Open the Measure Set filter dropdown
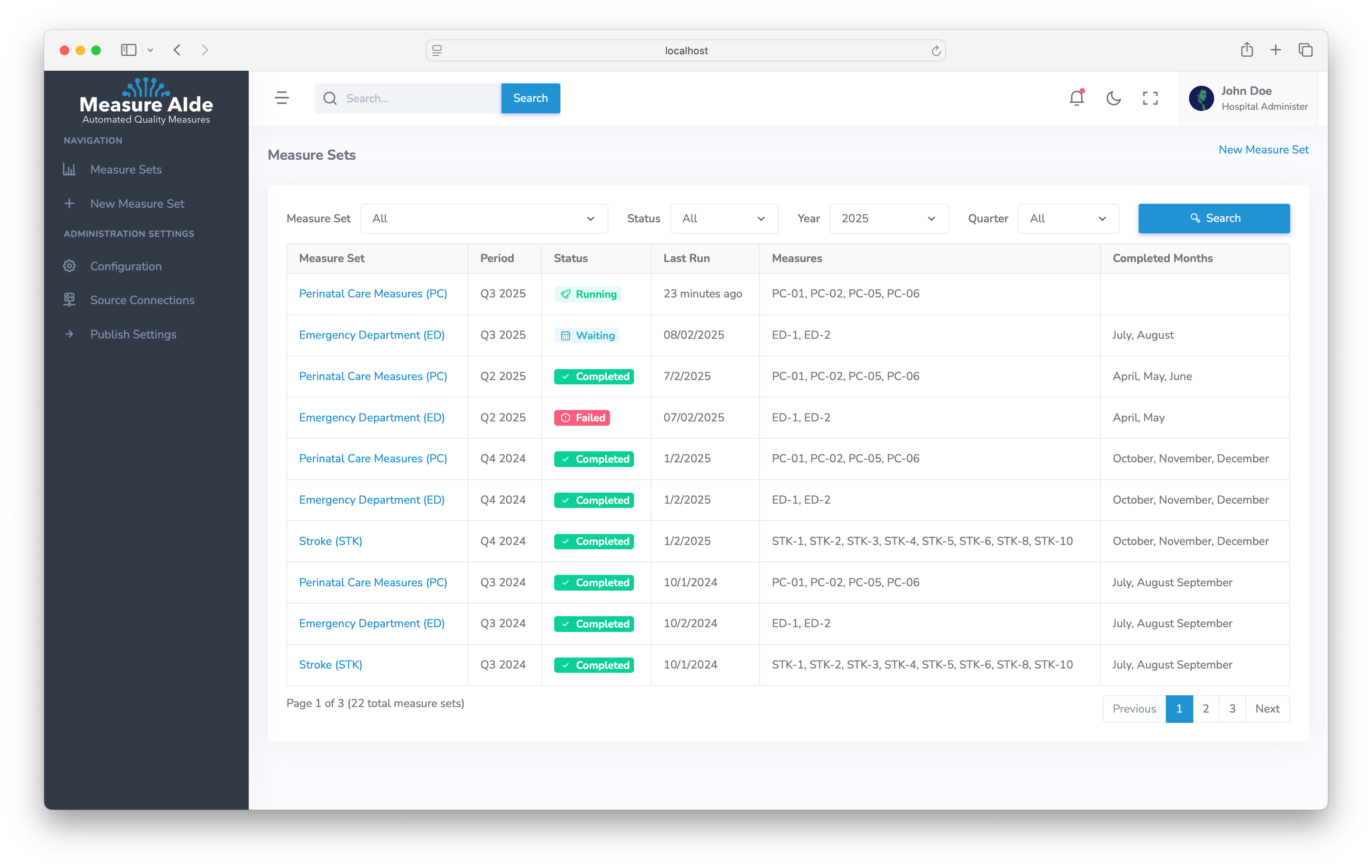This screenshot has width=1372, height=868. [484, 219]
